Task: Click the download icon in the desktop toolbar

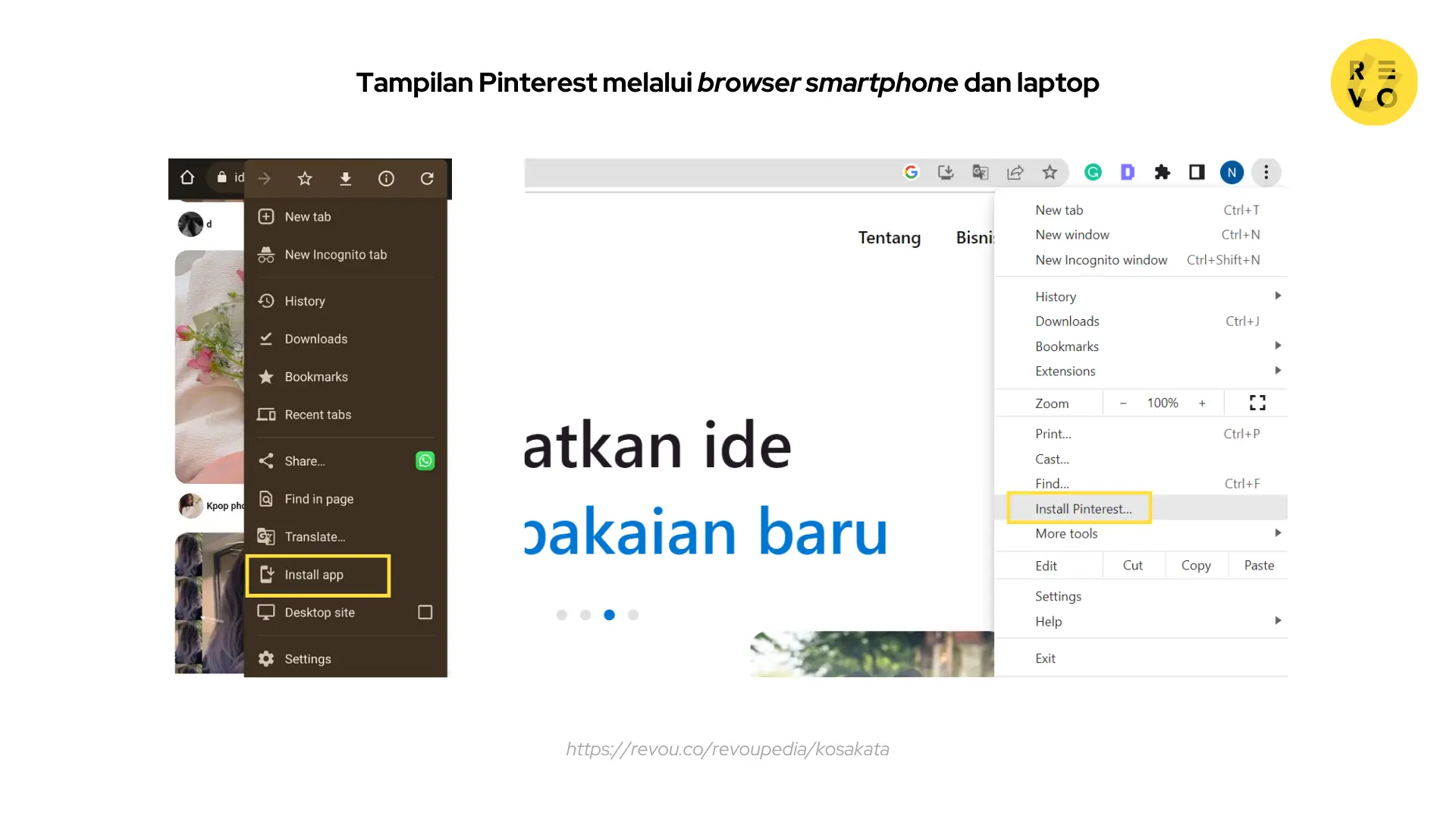Action: 945,172
